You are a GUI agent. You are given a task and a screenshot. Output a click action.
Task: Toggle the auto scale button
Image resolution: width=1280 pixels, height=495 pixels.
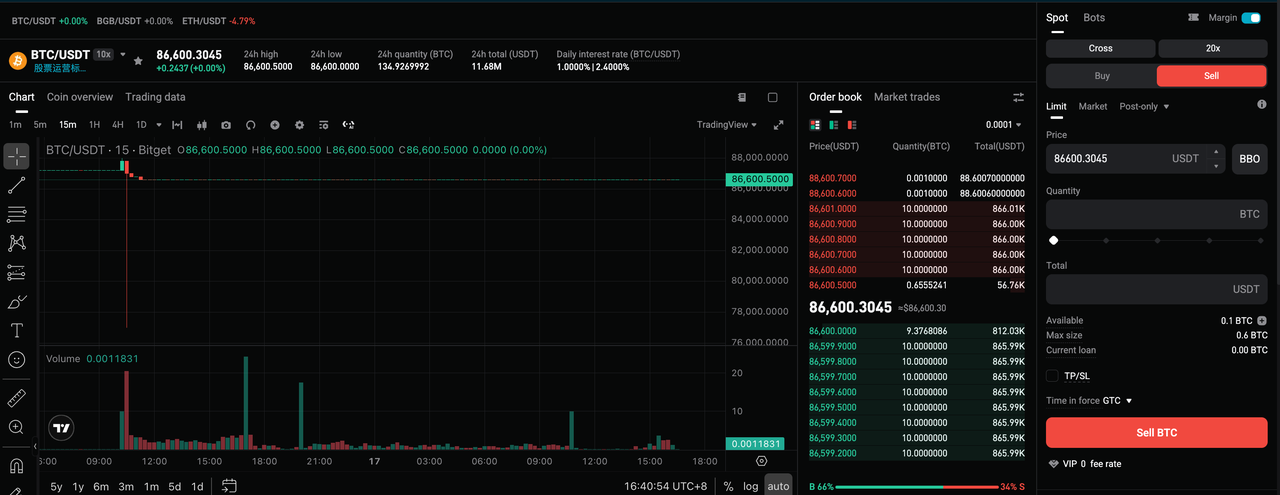click(x=778, y=486)
